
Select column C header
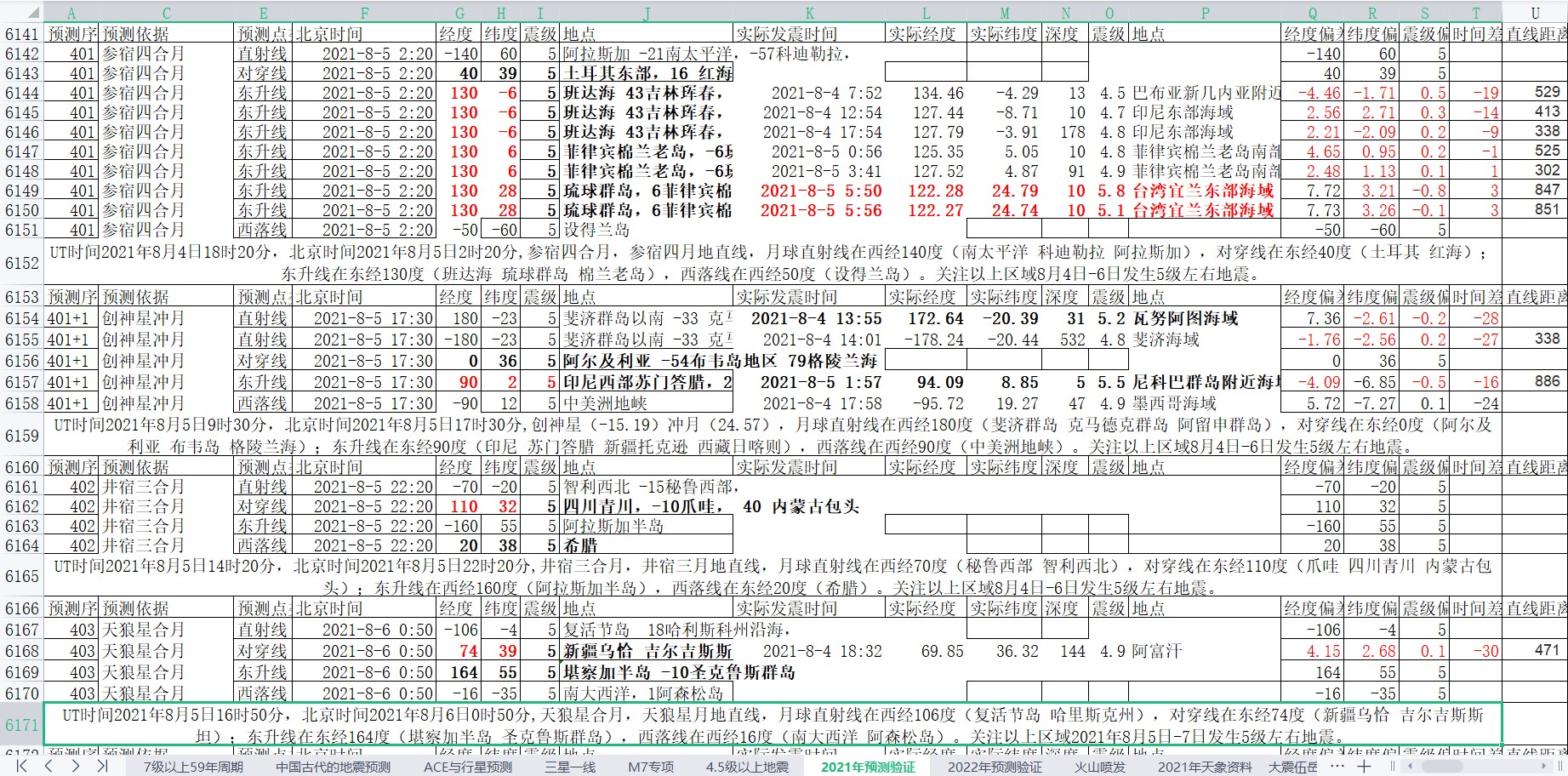coord(167,13)
